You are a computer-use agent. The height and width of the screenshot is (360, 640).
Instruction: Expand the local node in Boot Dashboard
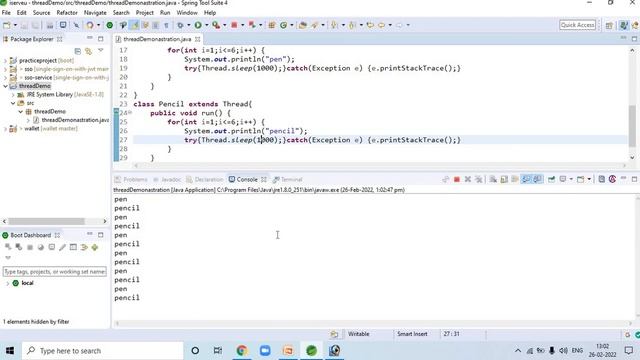(7, 283)
